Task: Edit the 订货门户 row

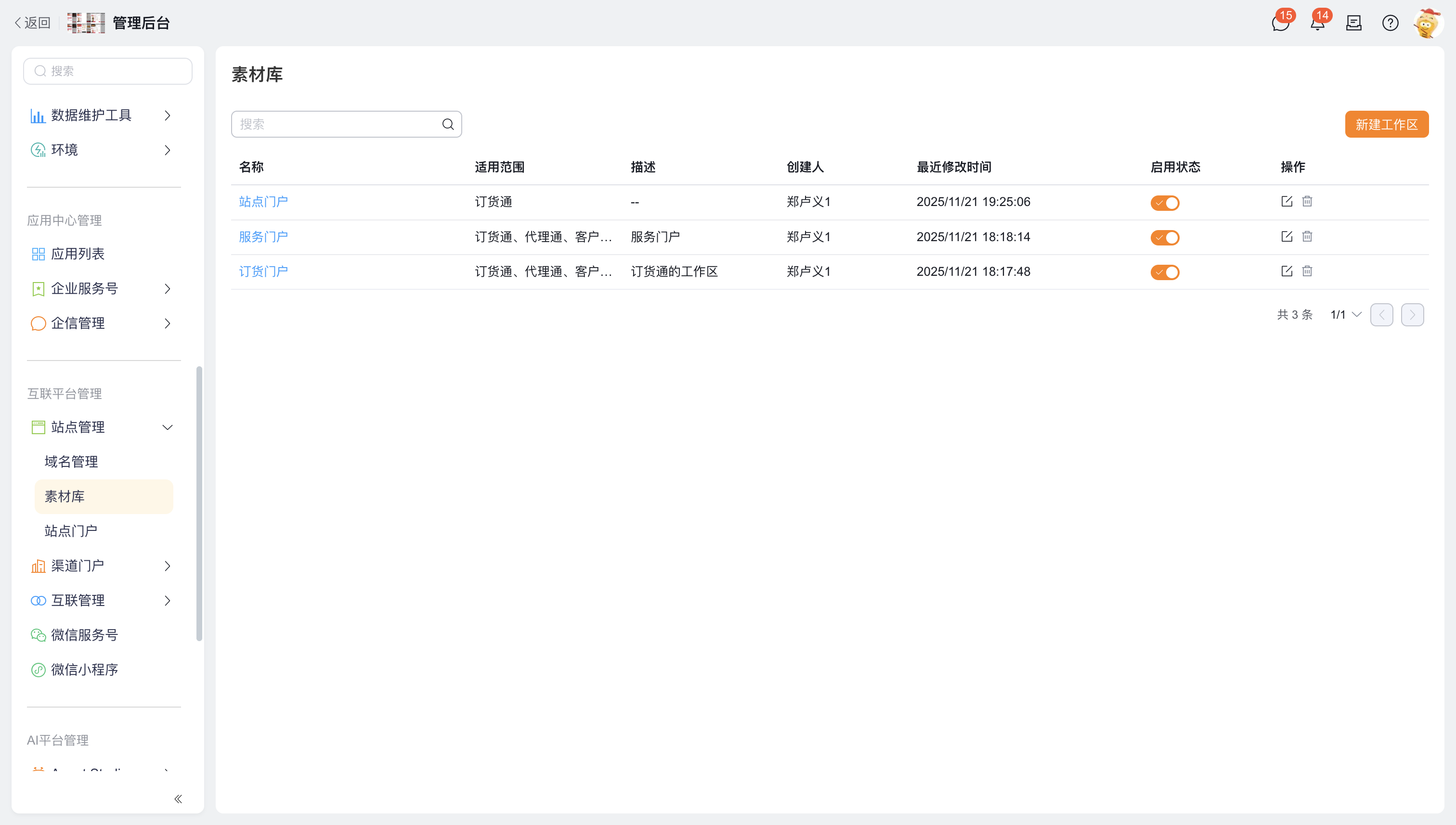Action: (x=1287, y=271)
